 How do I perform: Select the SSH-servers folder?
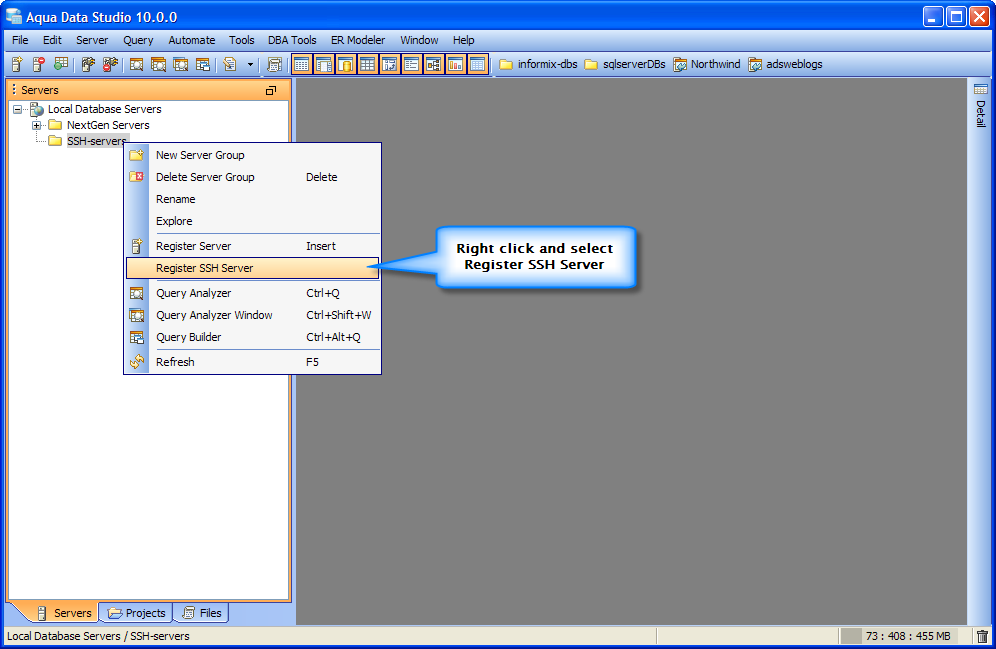click(x=97, y=141)
